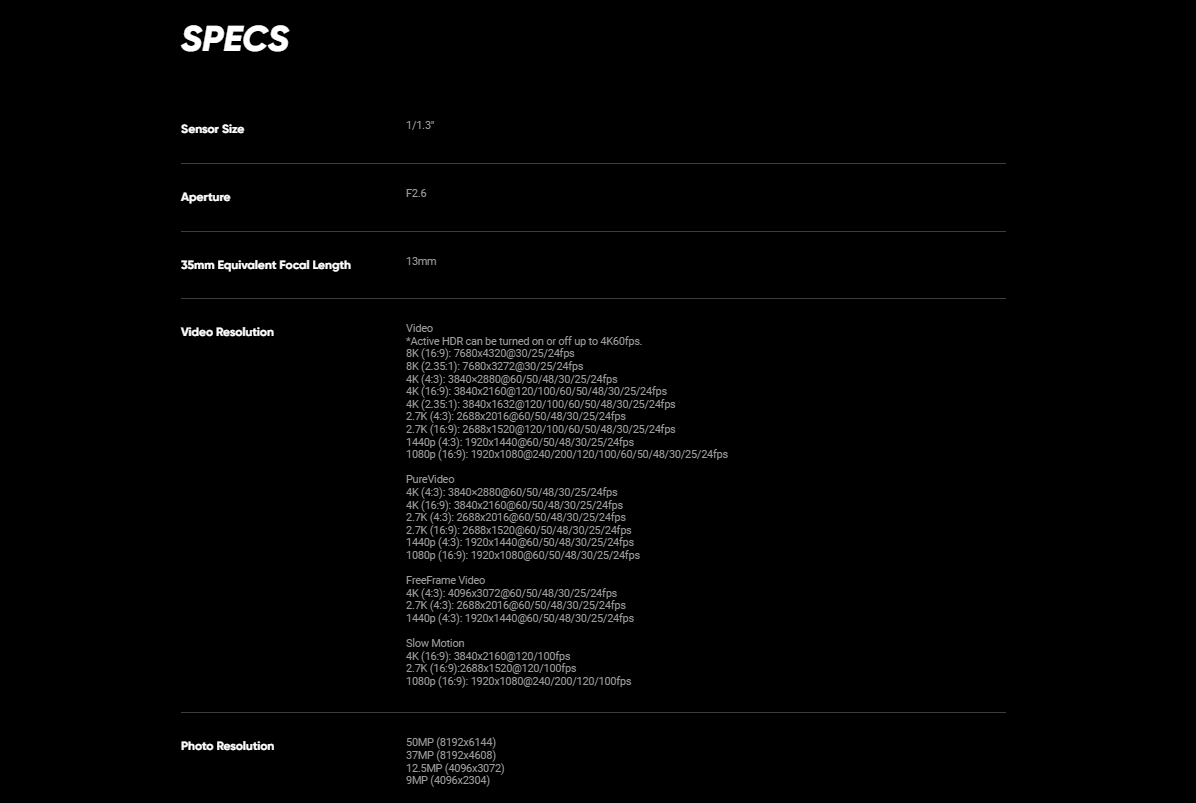This screenshot has width=1196, height=803.
Task: Click the 13mm focal length value
Action: pos(421,261)
